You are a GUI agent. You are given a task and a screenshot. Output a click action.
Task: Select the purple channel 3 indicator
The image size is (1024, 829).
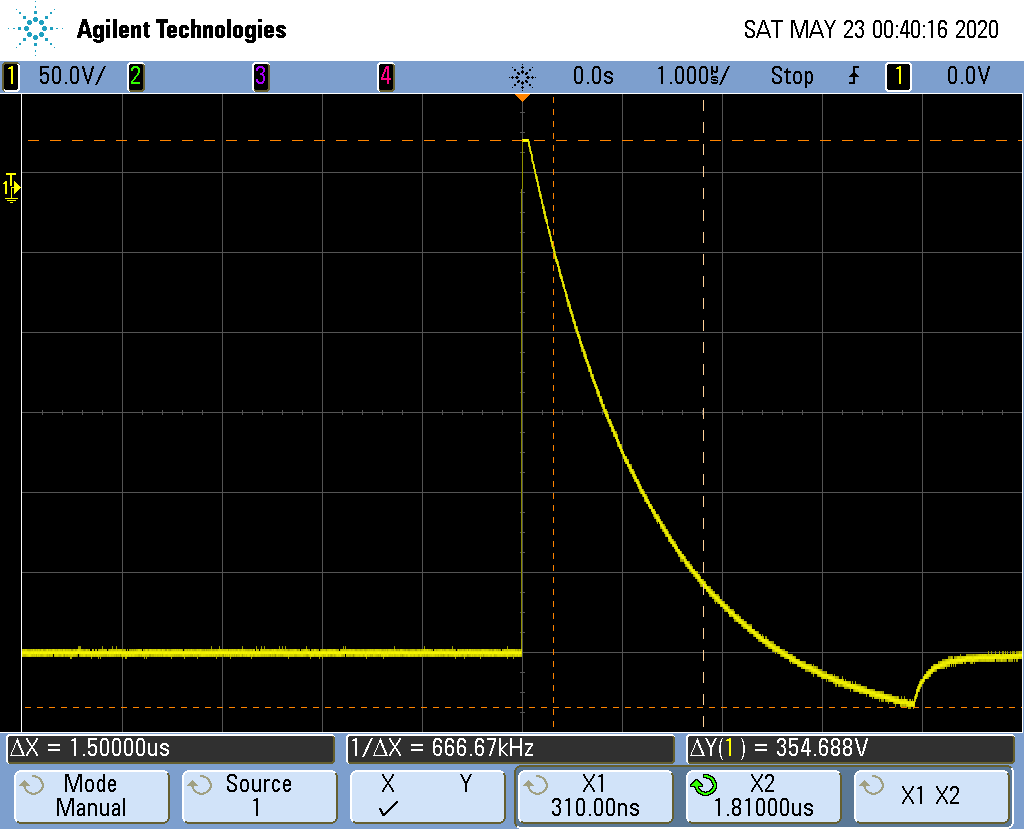260,76
